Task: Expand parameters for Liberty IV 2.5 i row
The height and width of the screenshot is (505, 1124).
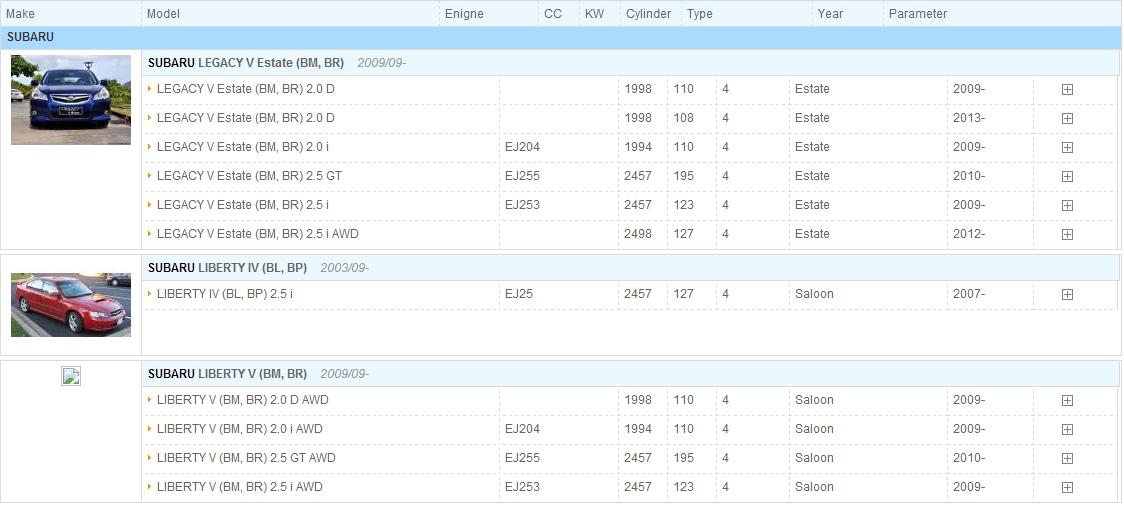Action: pos(1067,294)
